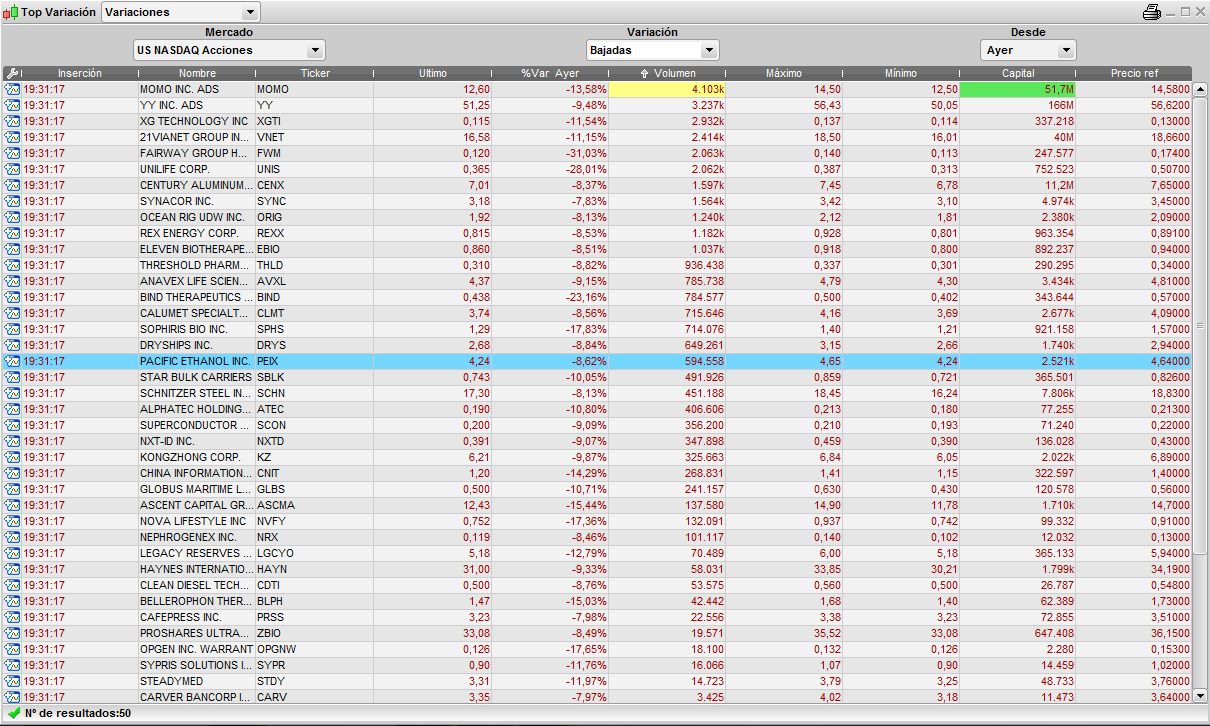This screenshot has height=726, width=1210.
Task: Click chart icon on NXT-ID INC. row
Action: click(12, 441)
